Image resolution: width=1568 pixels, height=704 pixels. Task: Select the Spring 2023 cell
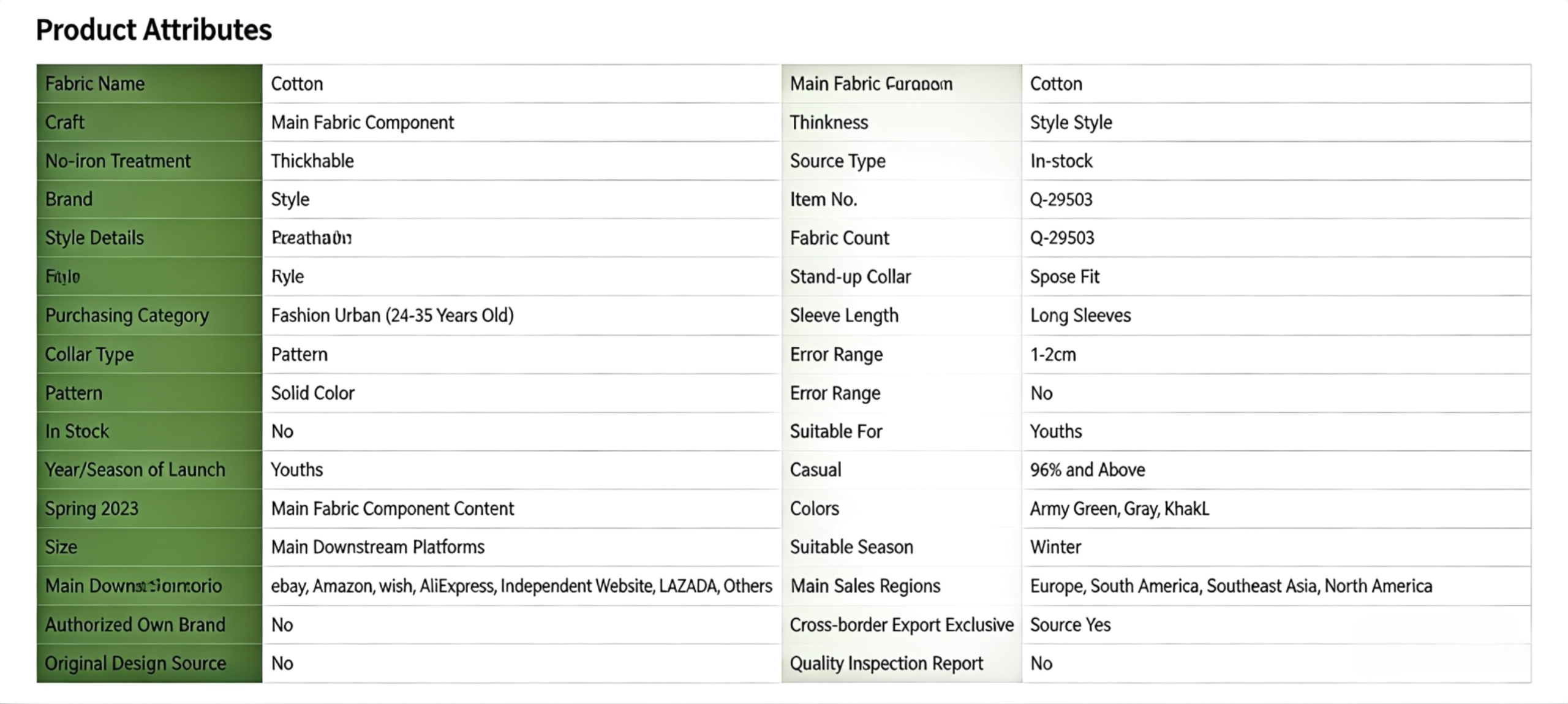click(92, 509)
